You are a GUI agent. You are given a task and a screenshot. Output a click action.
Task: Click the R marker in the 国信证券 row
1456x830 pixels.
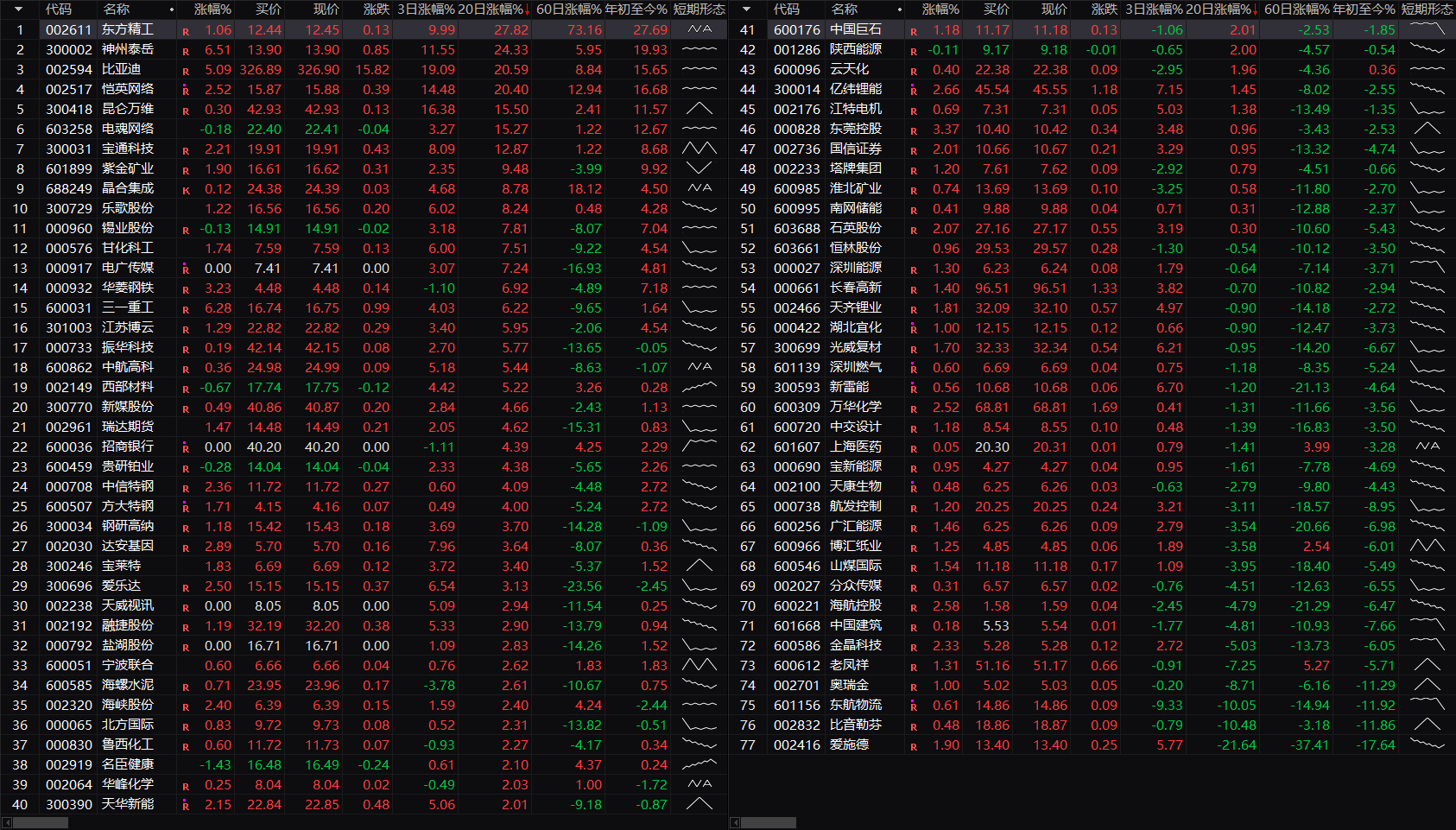click(x=914, y=150)
